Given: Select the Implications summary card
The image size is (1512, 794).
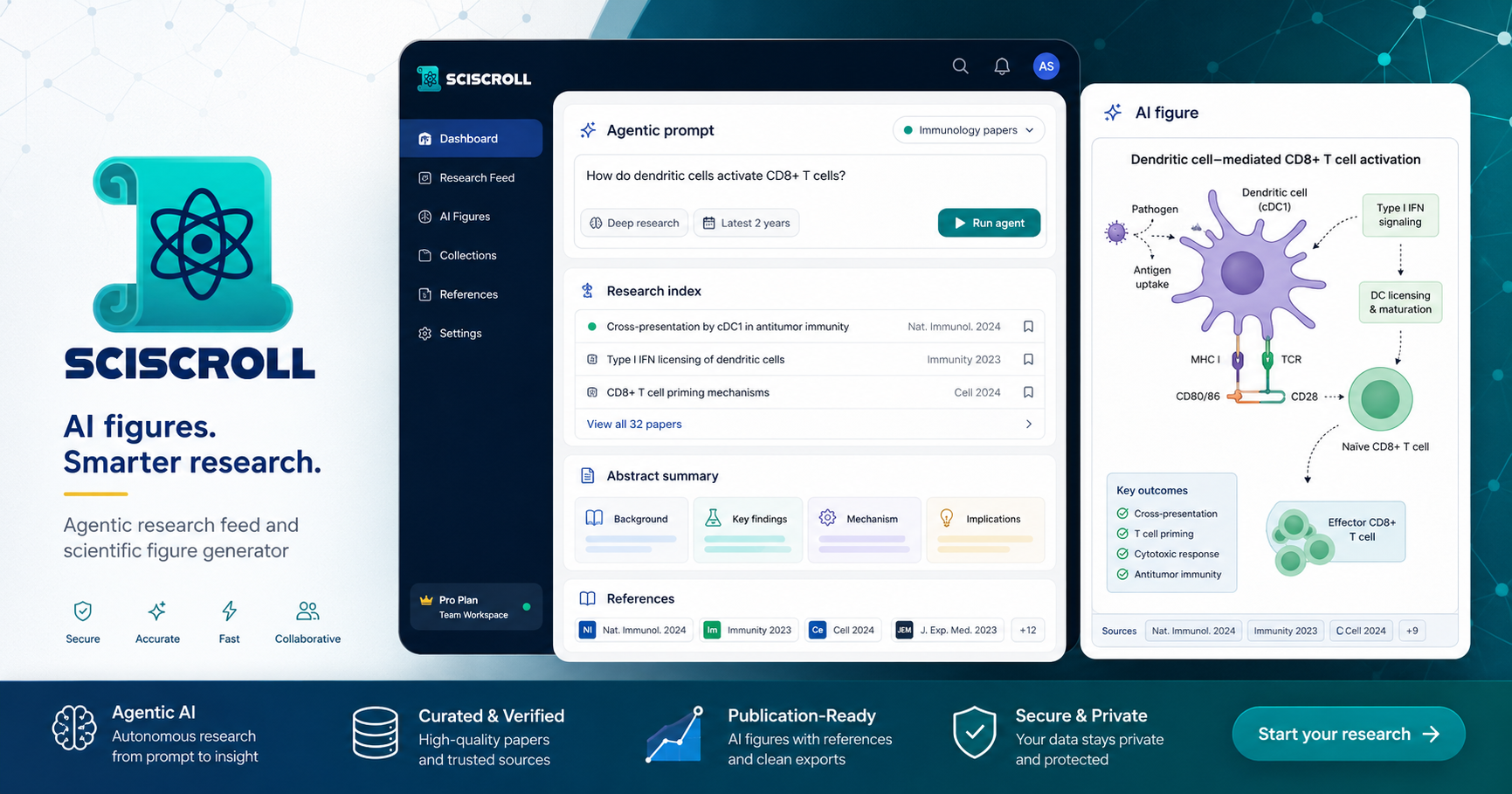Looking at the screenshot, I should click(985, 529).
